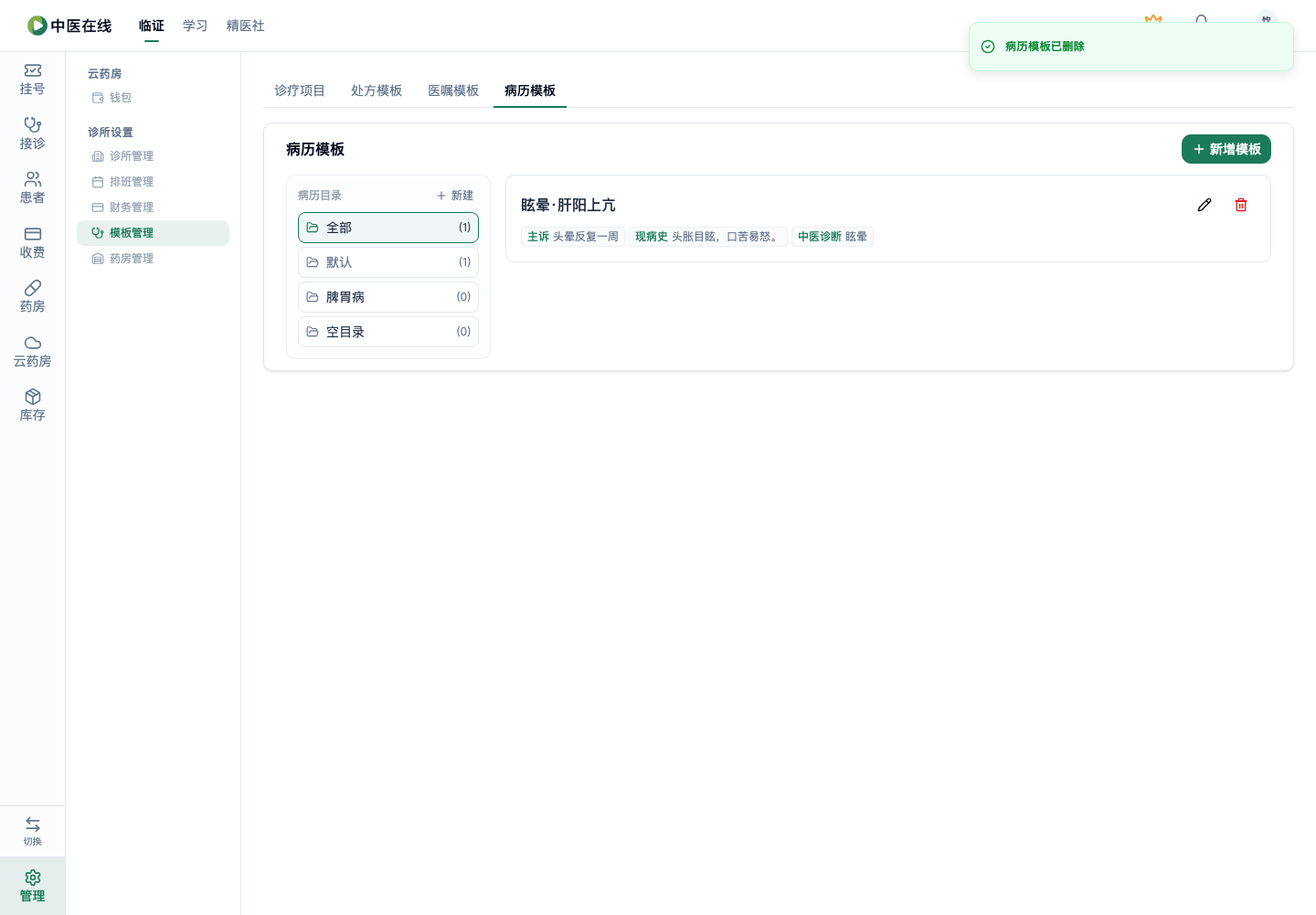Open 患者 patients in the left rail

pyautogui.click(x=32, y=188)
